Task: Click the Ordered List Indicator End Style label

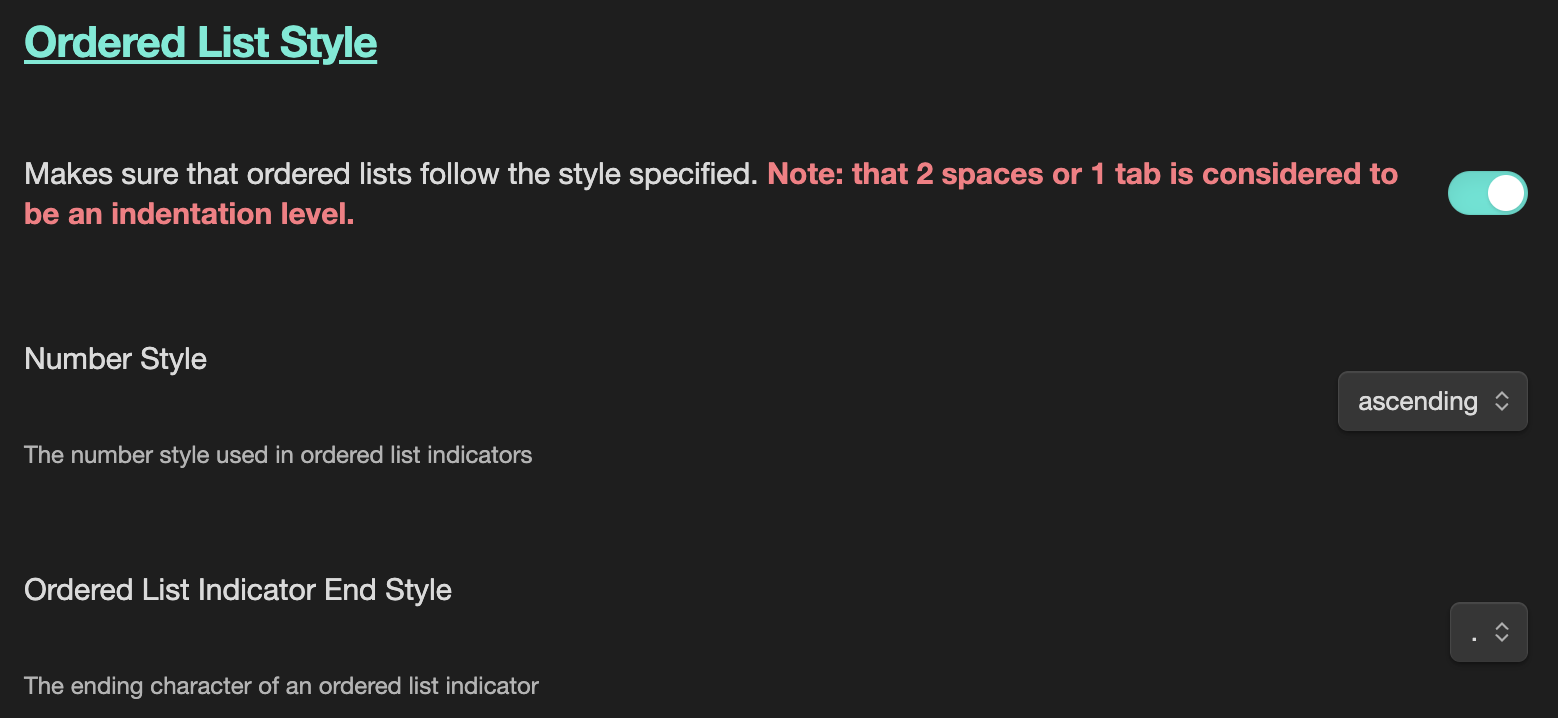Action: coord(237,590)
